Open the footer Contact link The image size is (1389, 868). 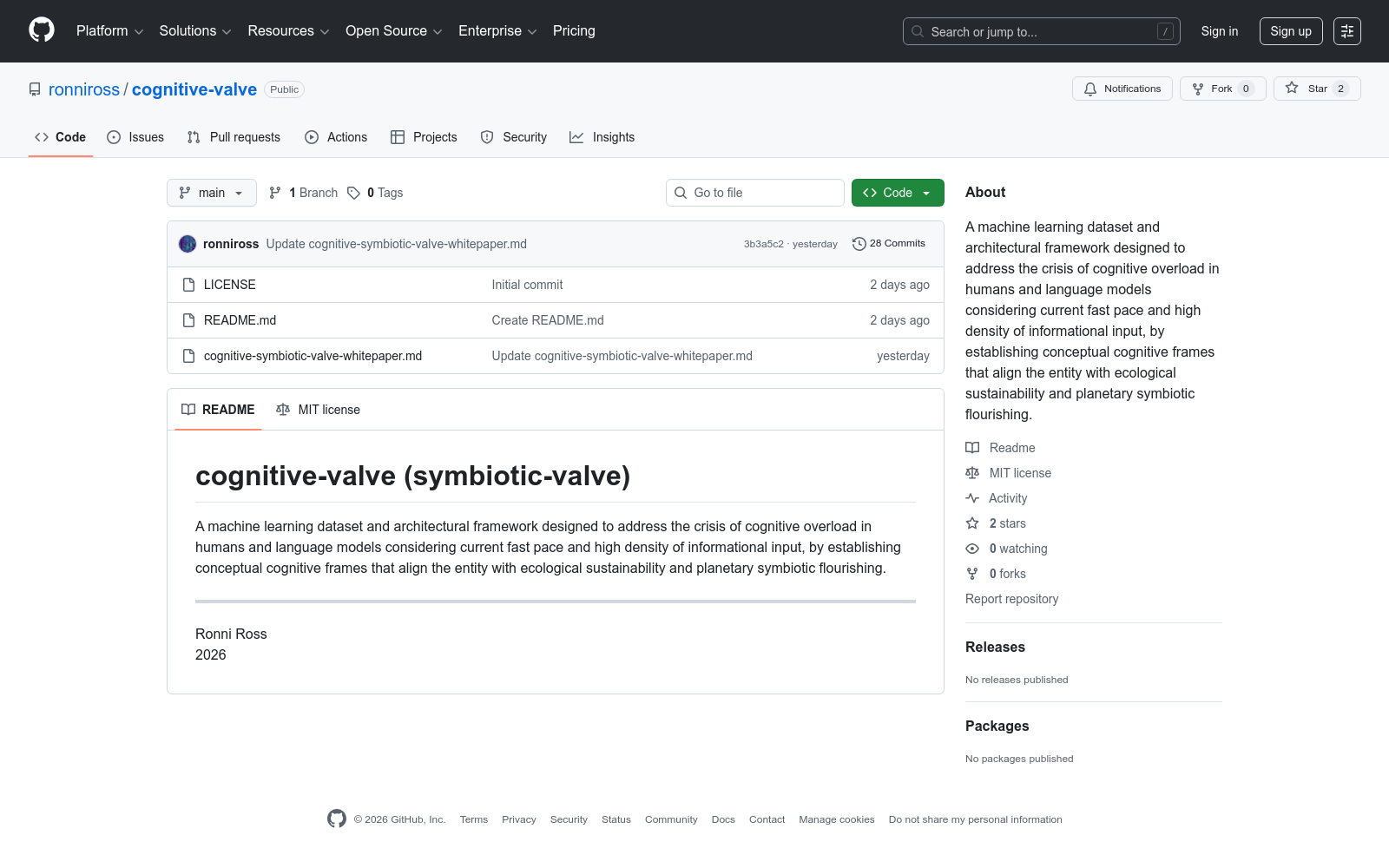tap(767, 819)
